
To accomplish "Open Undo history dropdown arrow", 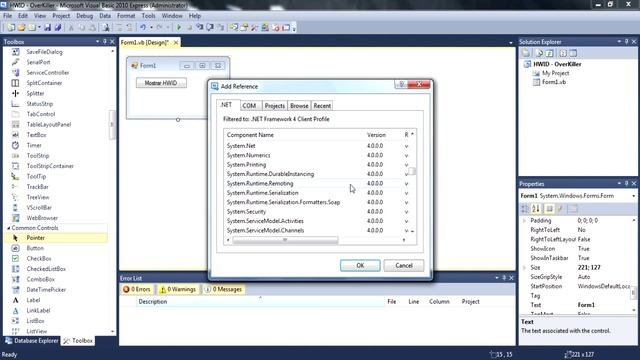I will pos(151,28).
